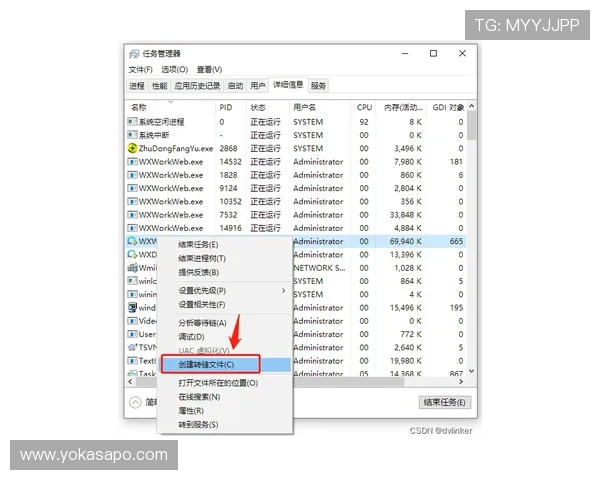
Task: Click icon of WXWorkWeb.exe with PID 14916
Action: [x=132, y=228]
